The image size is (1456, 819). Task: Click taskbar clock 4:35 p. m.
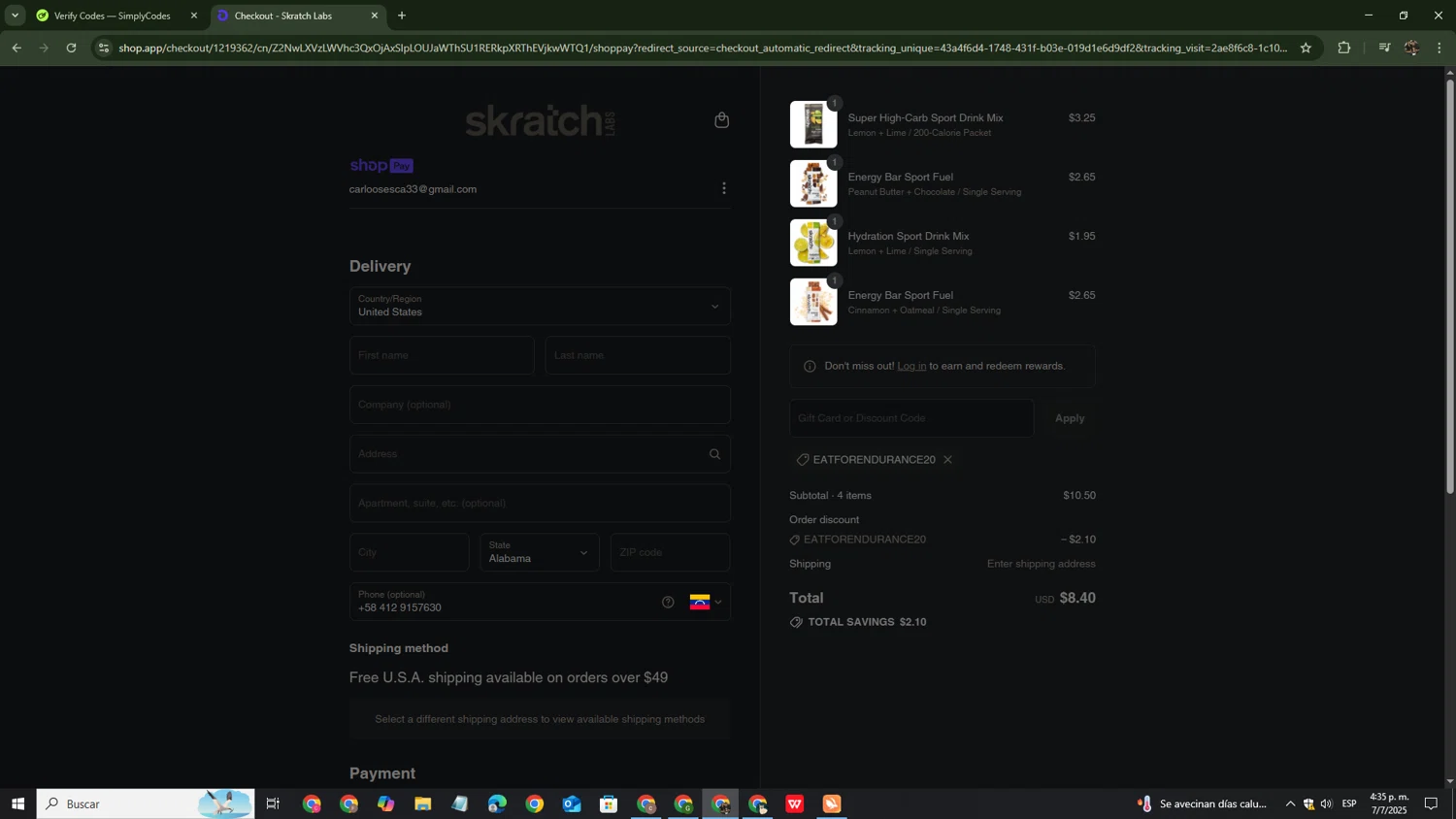(x=1389, y=803)
